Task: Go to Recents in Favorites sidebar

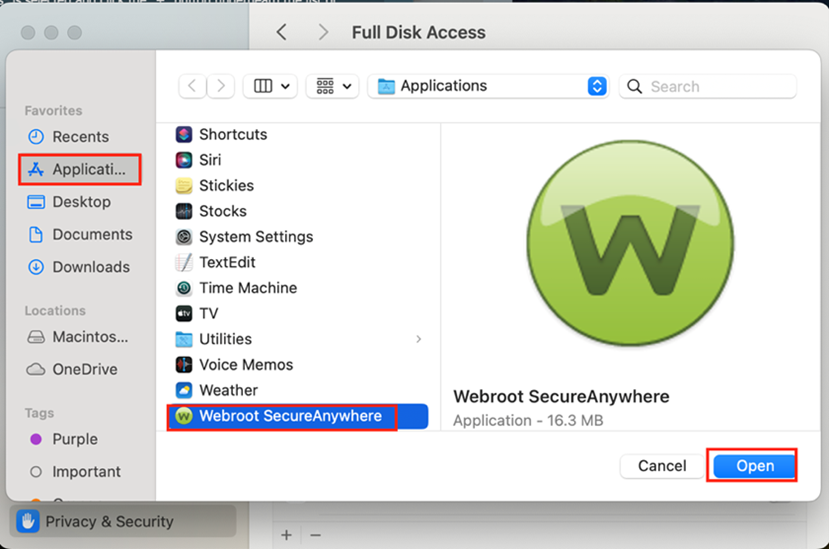Action: (79, 137)
